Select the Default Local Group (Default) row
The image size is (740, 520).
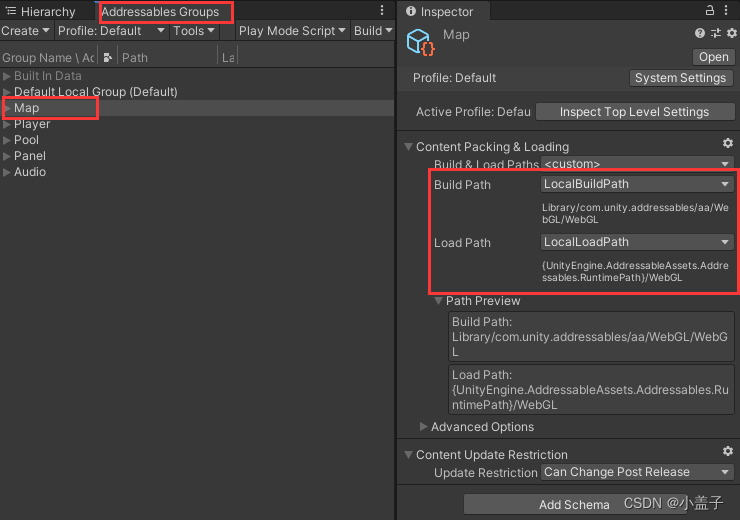(197, 92)
